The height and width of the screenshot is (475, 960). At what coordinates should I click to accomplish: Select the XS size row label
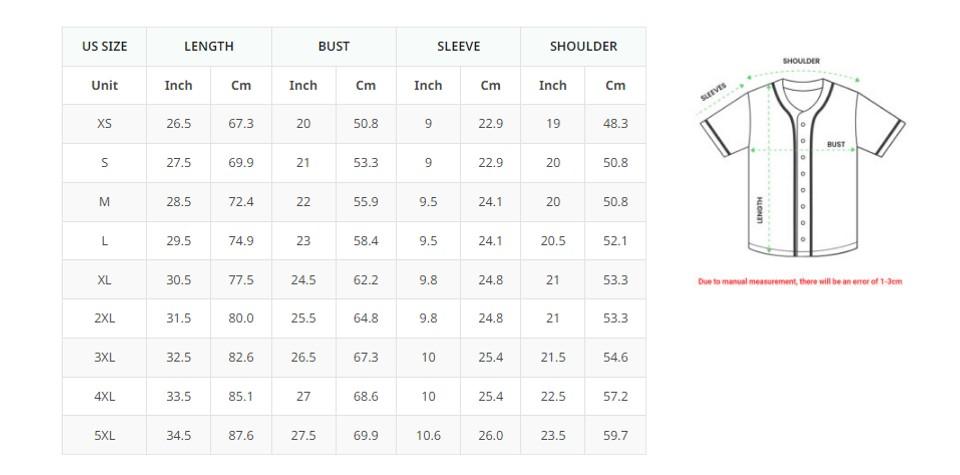click(105, 124)
